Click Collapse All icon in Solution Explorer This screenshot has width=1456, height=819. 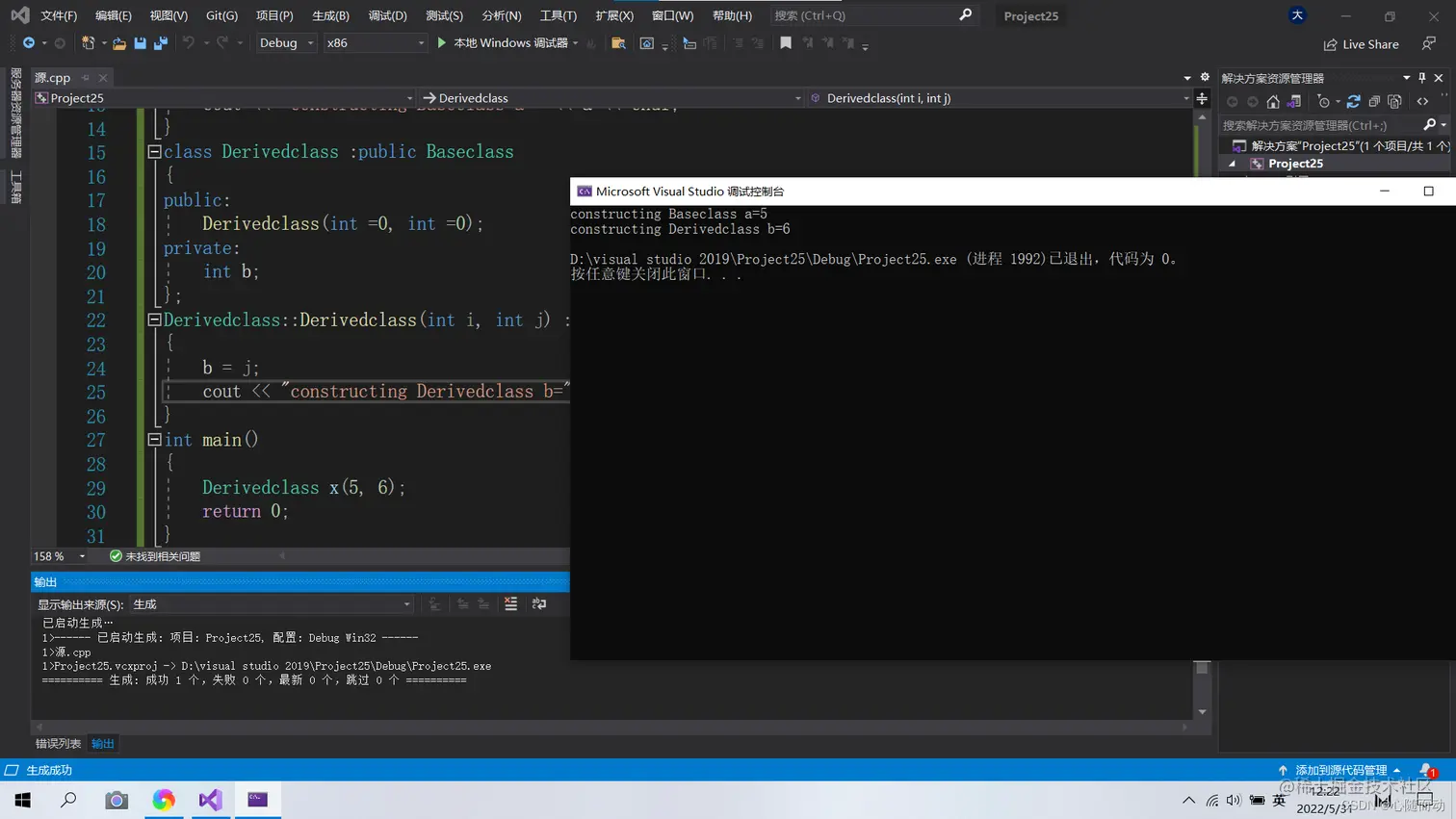(1374, 102)
